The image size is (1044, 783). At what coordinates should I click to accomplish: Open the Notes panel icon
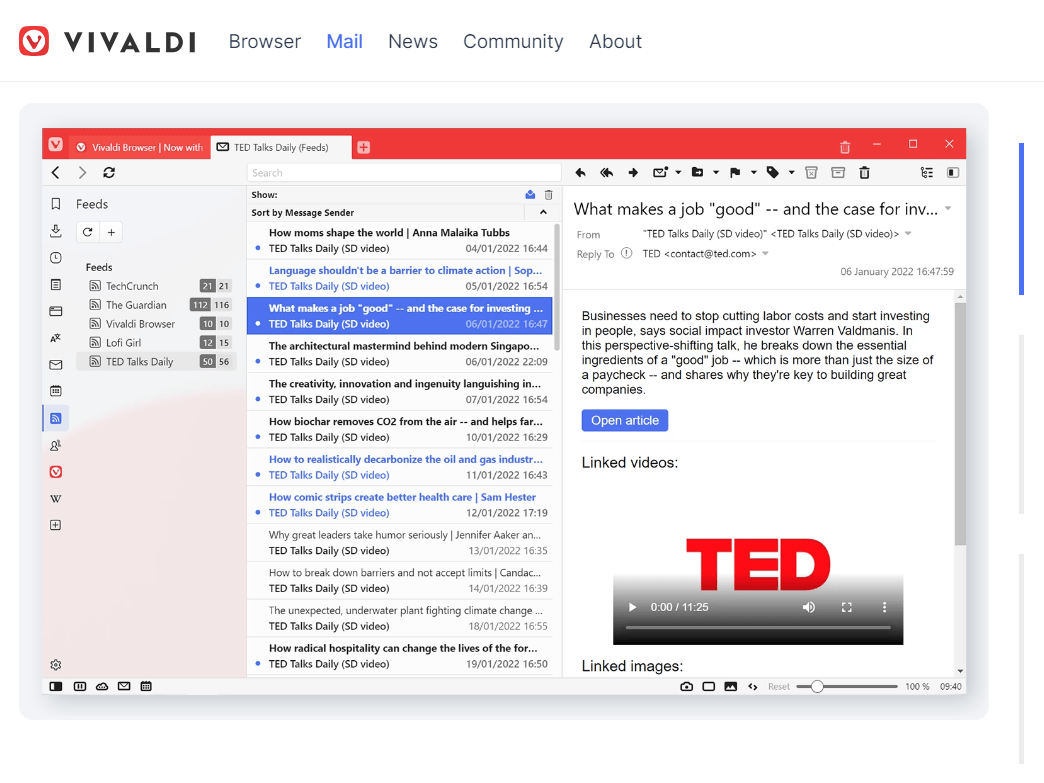click(56, 284)
